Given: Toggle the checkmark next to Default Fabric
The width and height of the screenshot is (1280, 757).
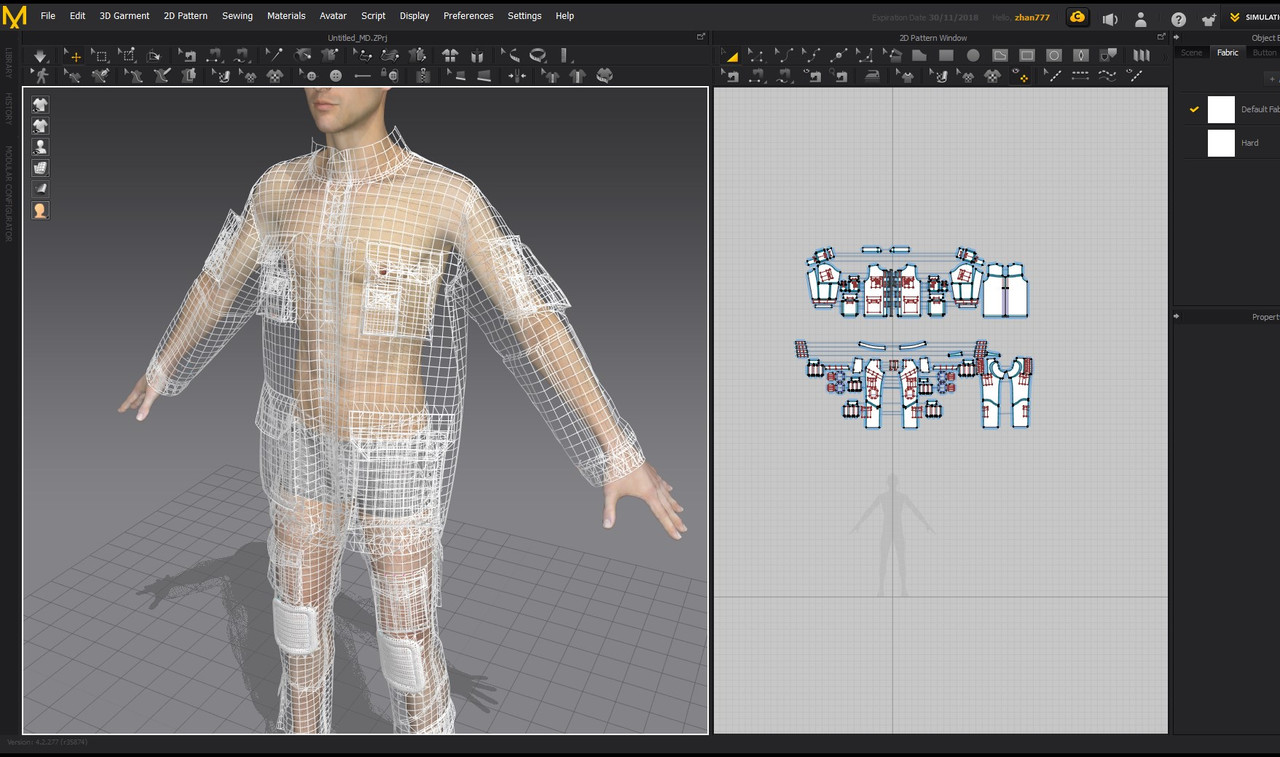Looking at the screenshot, I should [1195, 110].
